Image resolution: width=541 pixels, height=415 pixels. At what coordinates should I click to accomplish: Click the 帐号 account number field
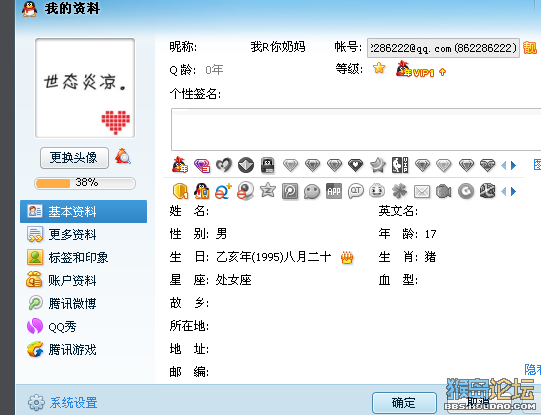click(x=443, y=48)
